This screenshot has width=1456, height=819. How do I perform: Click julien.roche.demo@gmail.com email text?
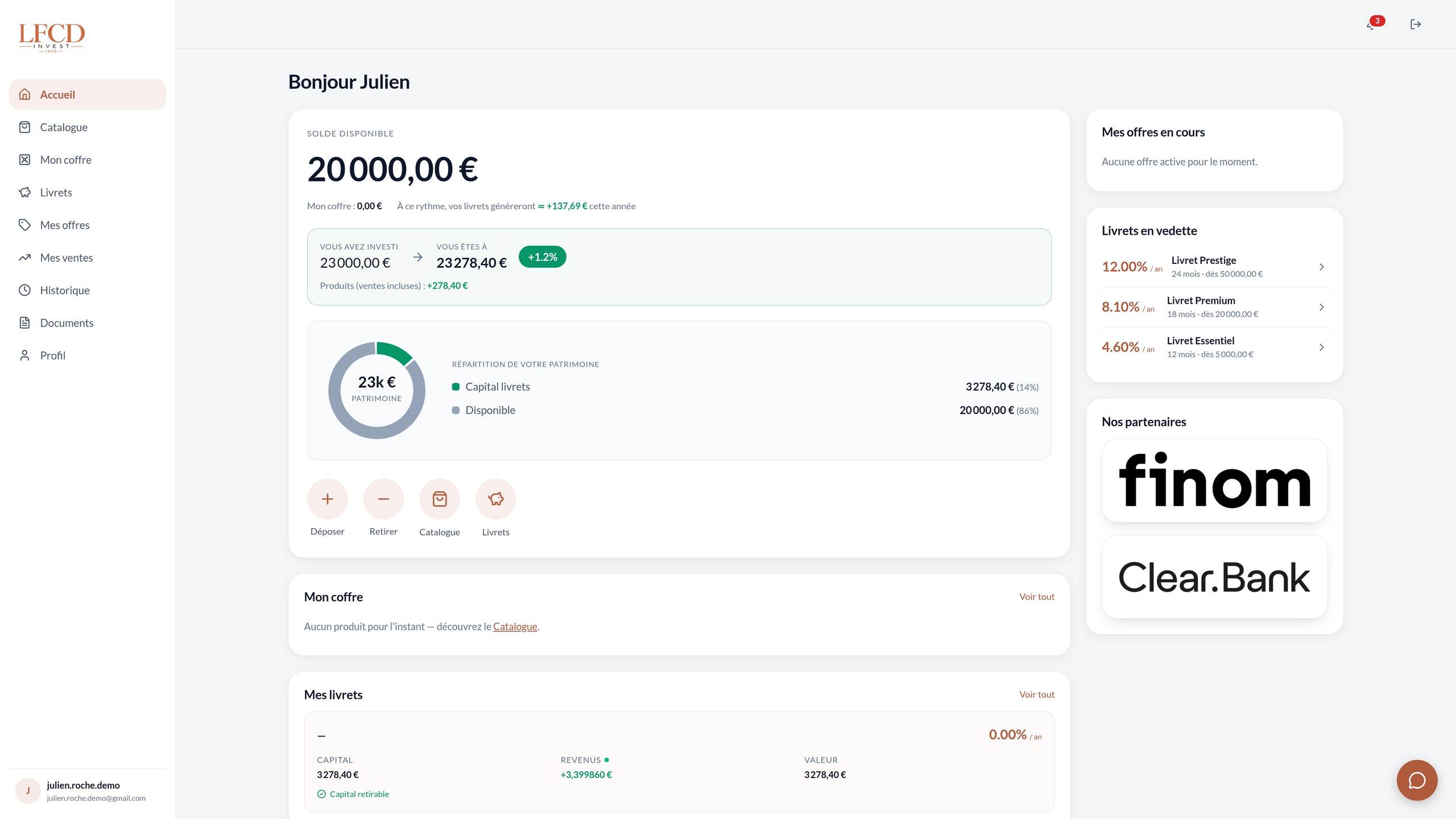pos(96,798)
